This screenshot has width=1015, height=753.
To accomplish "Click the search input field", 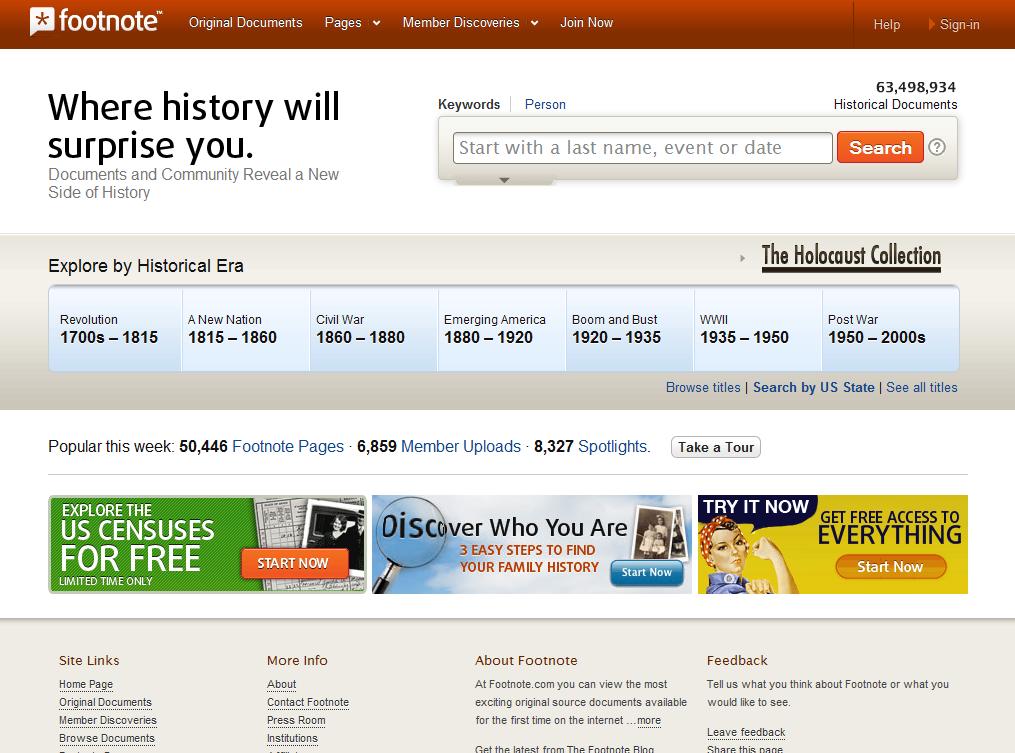I will tap(642, 148).
